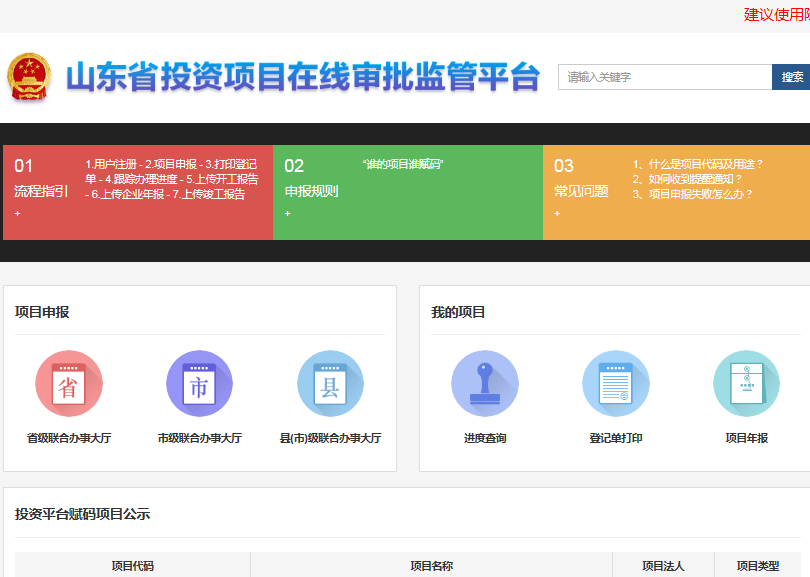Click the keyword search input field

pyautogui.click(x=664, y=77)
